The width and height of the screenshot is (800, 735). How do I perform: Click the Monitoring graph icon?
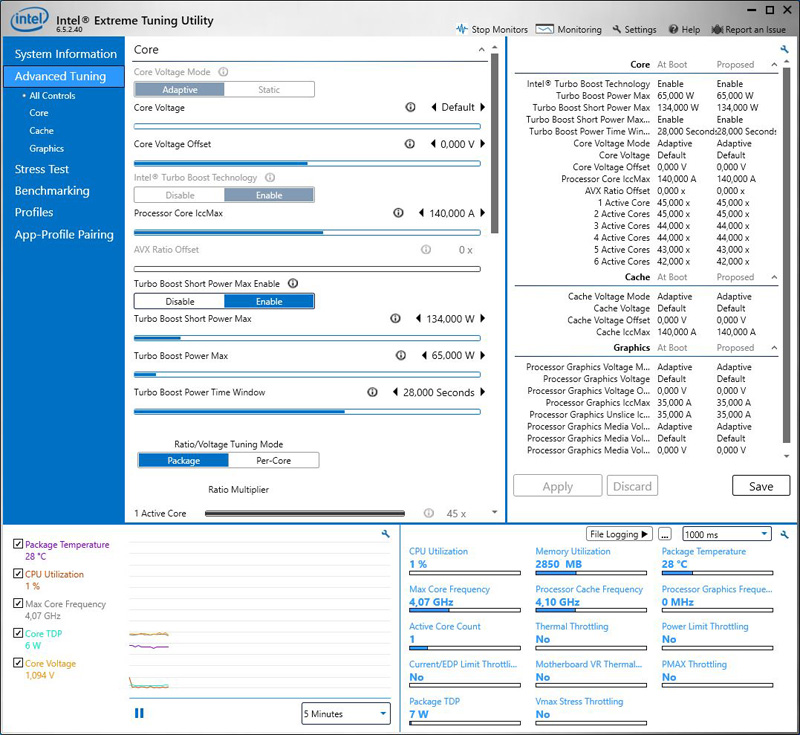(544, 29)
